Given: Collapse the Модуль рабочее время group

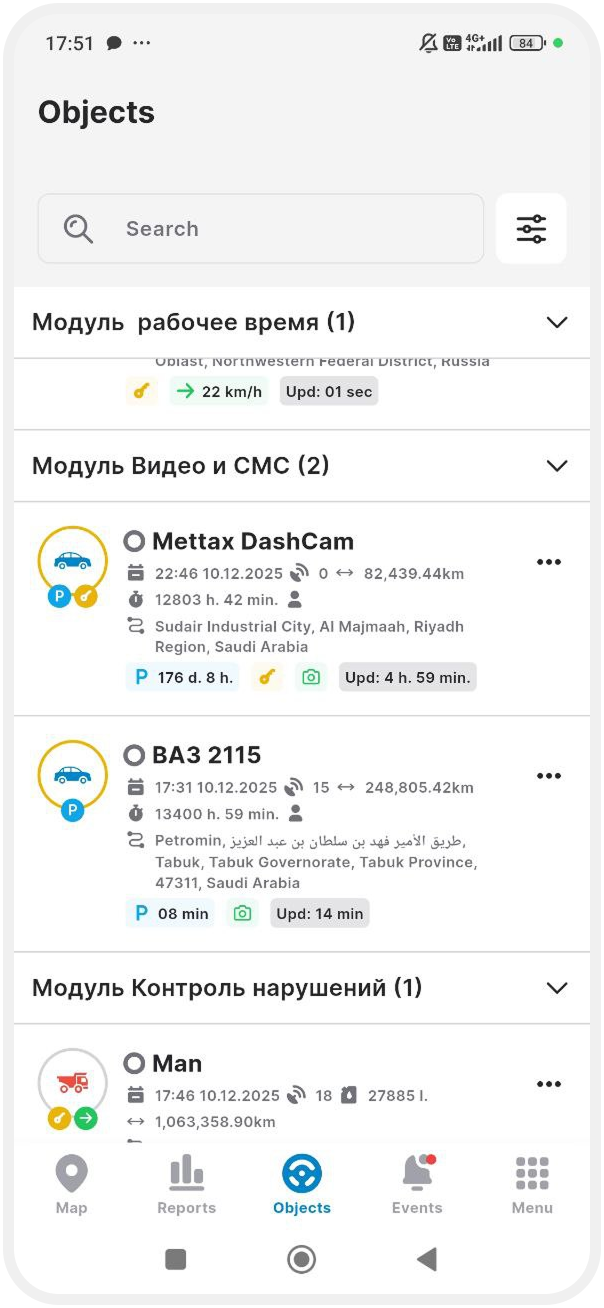Looking at the screenshot, I should [x=557, y=322].
